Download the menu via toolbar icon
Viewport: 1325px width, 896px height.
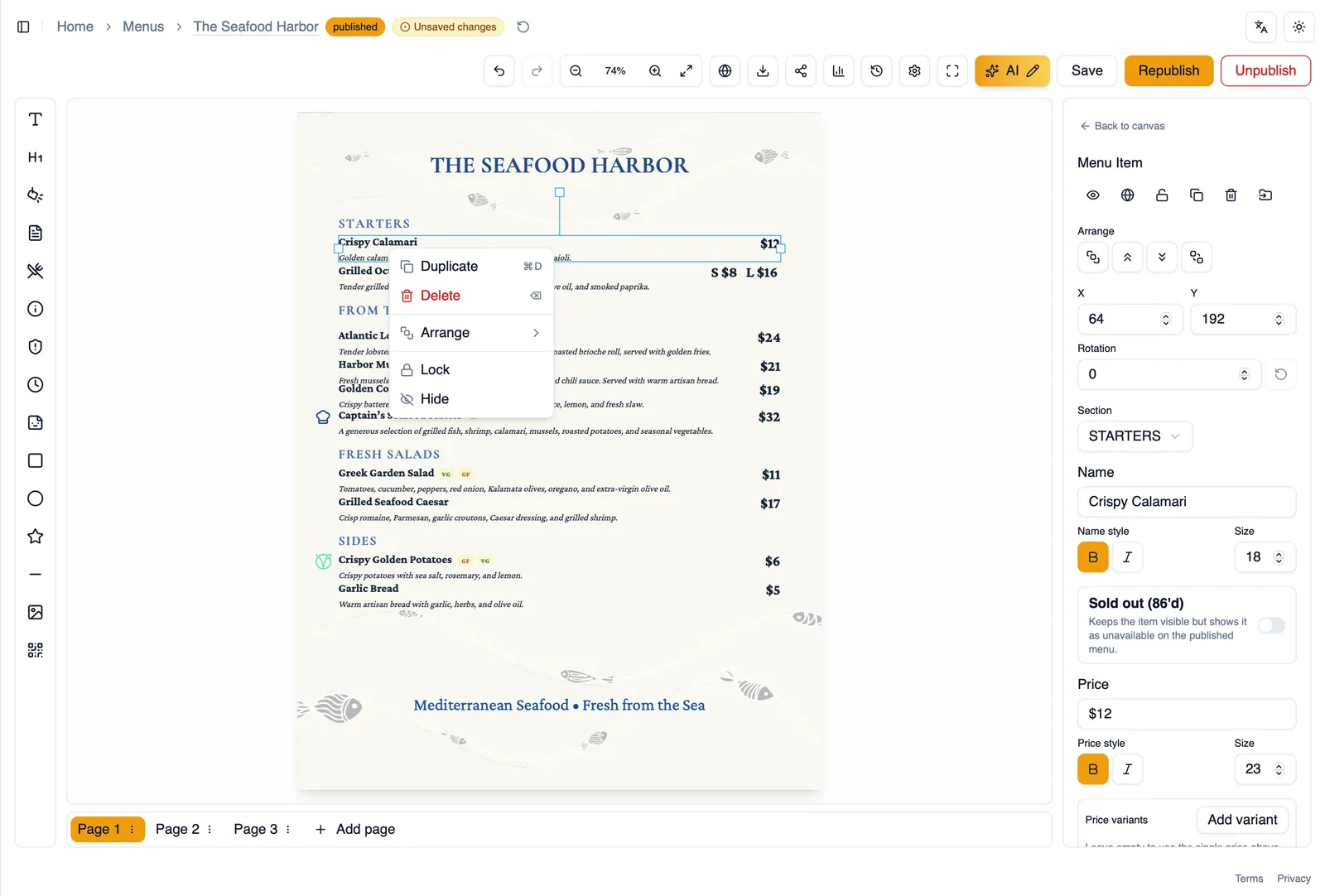click(763, 71)
